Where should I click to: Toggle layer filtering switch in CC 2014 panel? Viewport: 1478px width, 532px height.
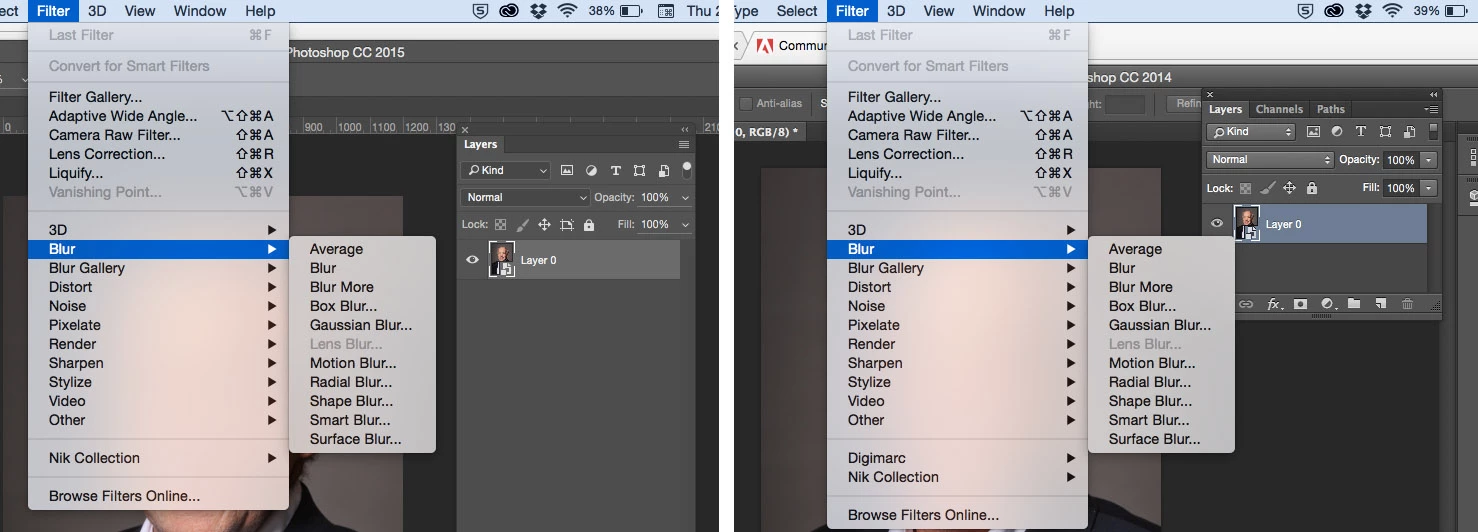(1433, 131)
